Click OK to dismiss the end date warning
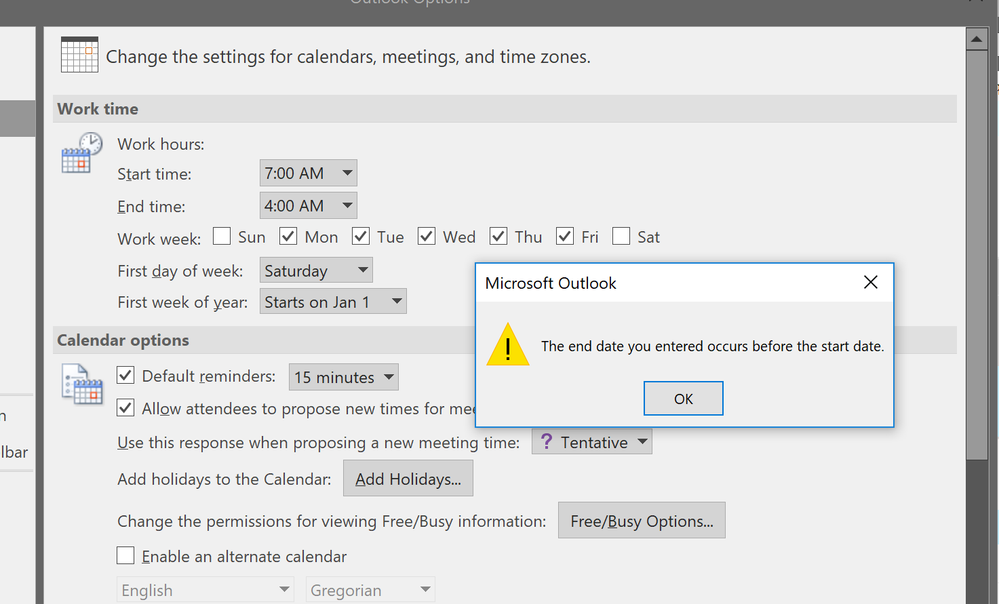 (x=683, y=398)
